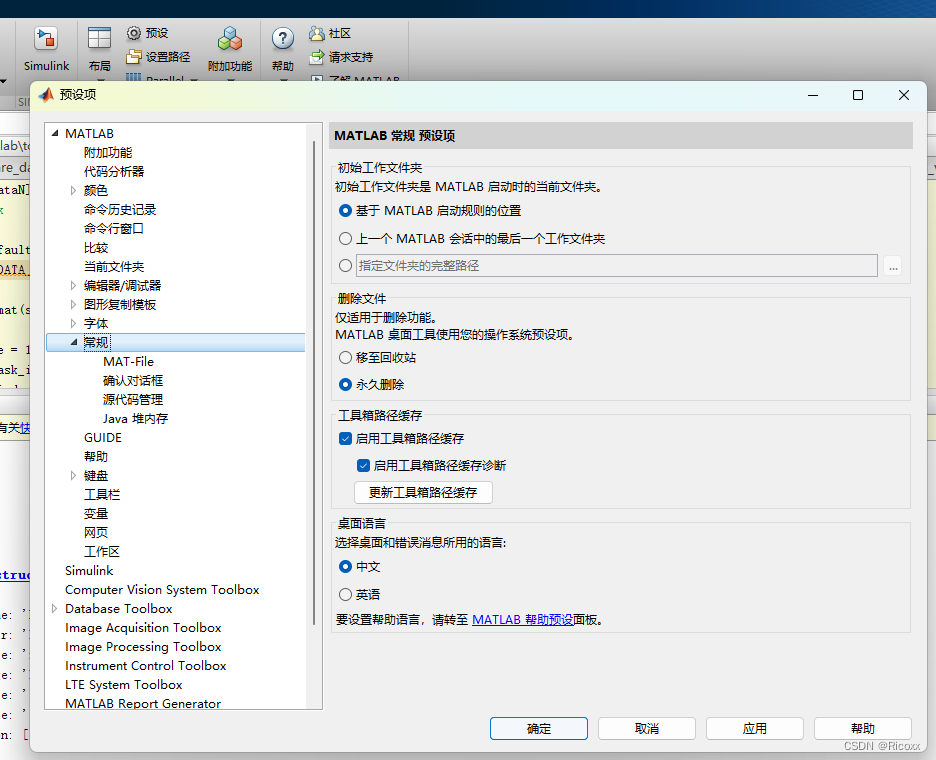Select LTE System Toolbox item

[124, 685]
